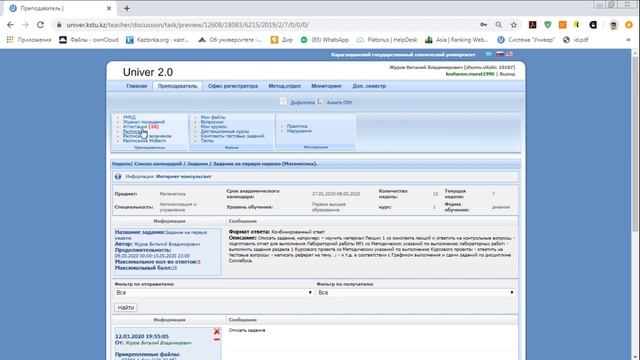The width and height of the screenshot is (640, 360).
Task: Open the red PDF extension icon
Action: 533,25
